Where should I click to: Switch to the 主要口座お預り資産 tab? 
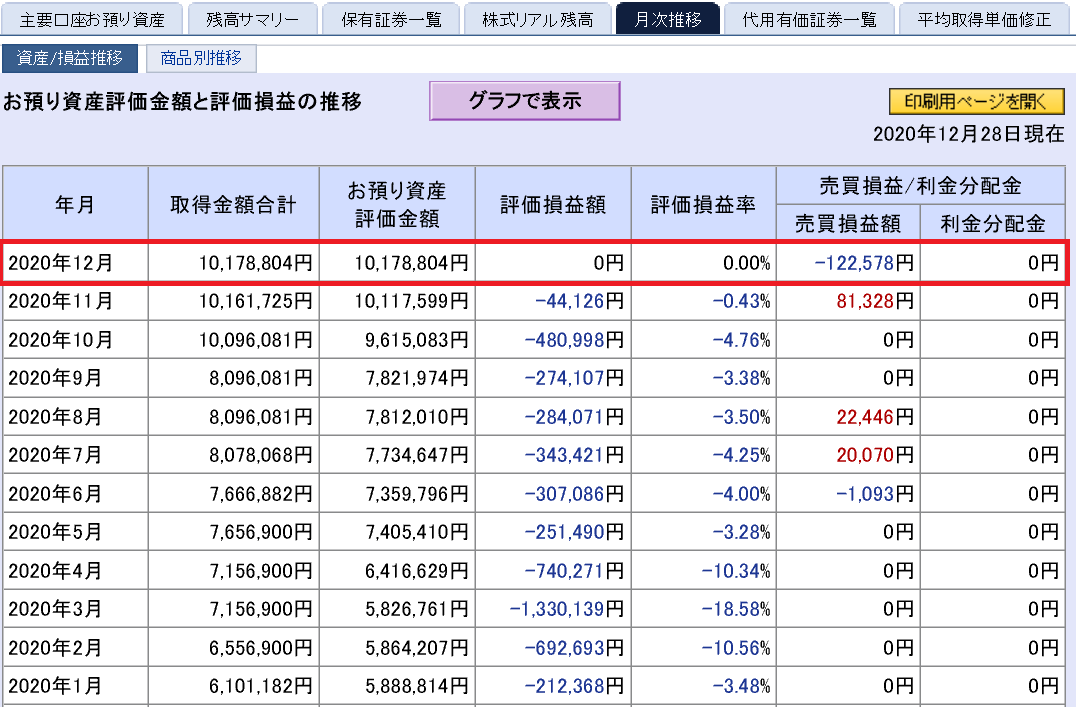click(x=92, y=18)
